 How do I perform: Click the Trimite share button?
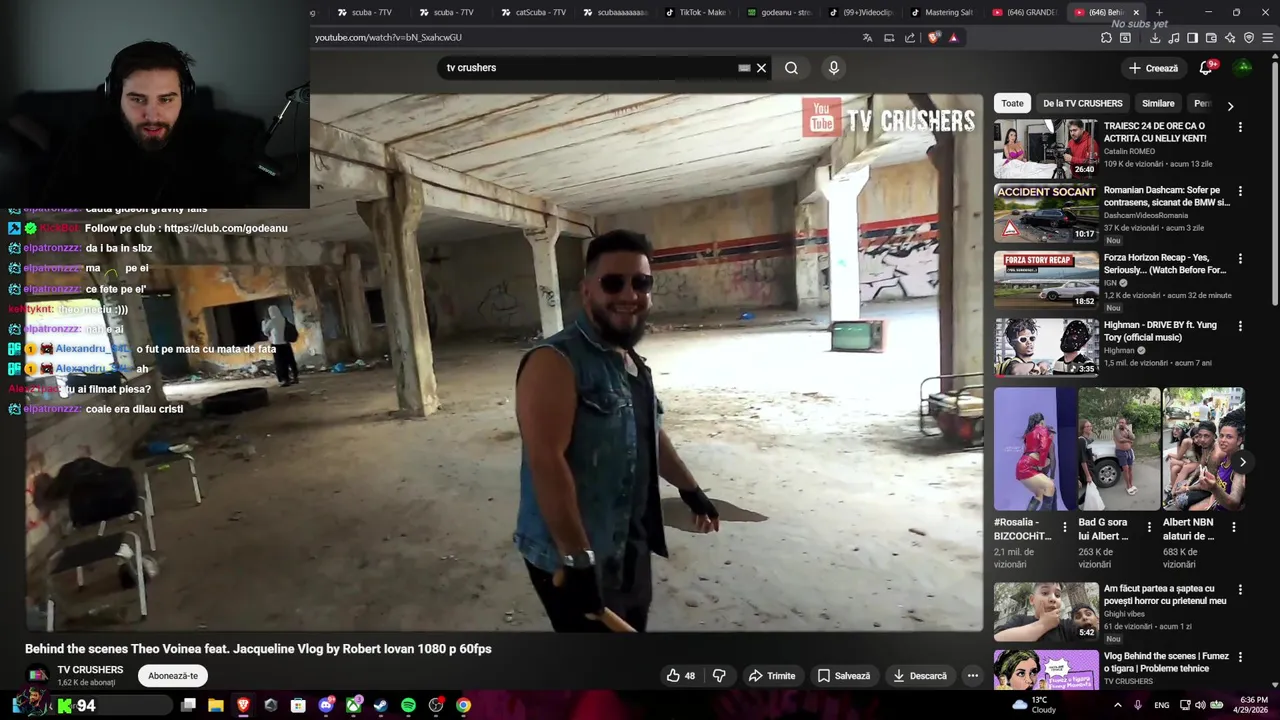(772, 676)
